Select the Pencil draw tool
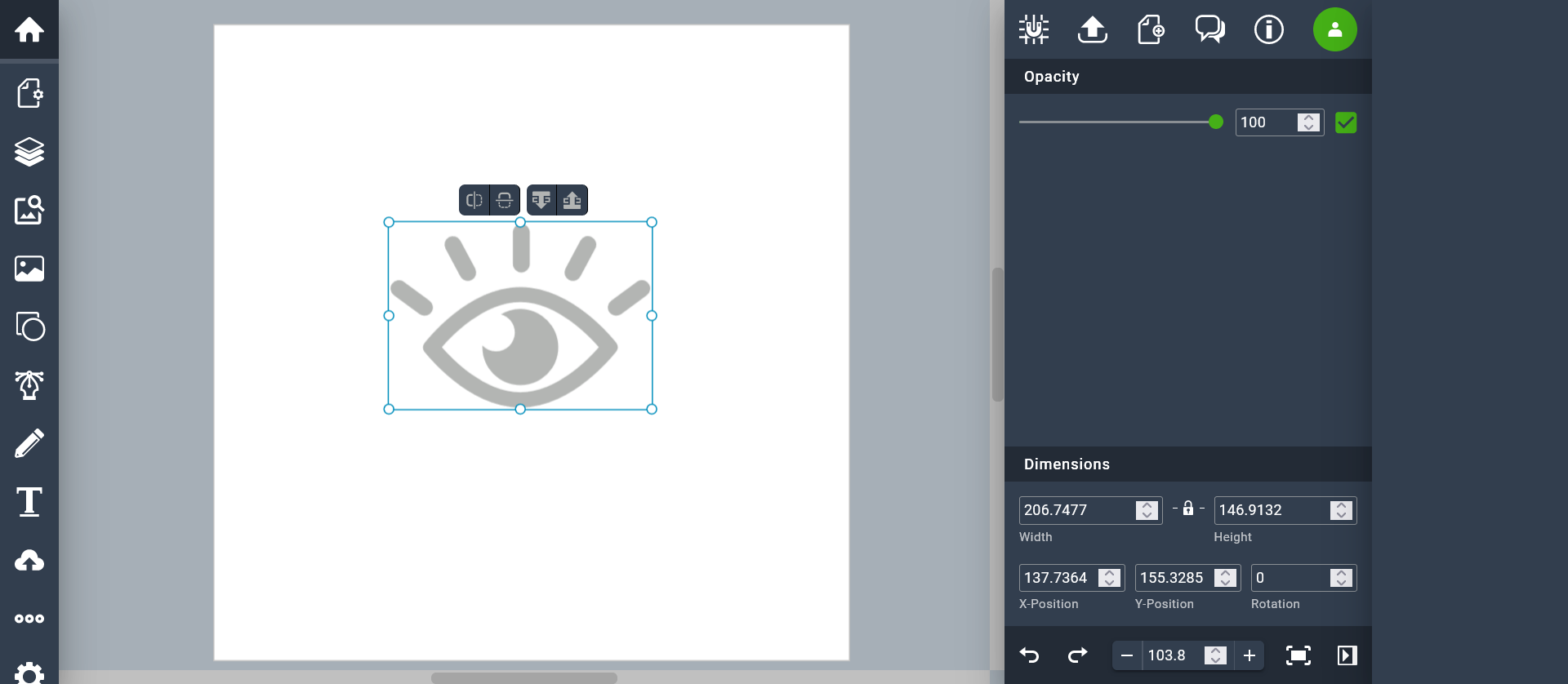This screenshot has width=1568, height=684. tap(29, 443)
